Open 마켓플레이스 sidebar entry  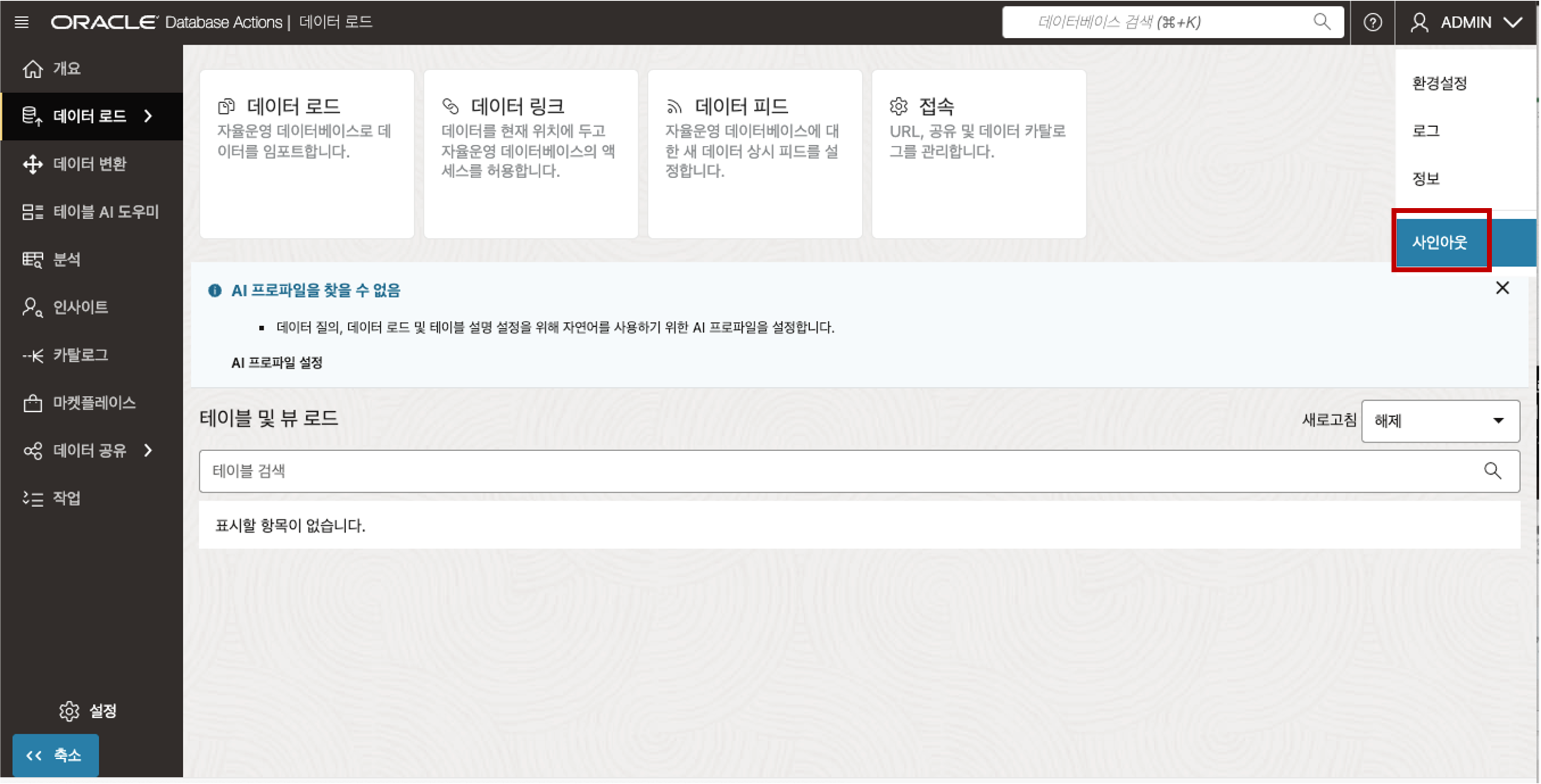(94, 403)
